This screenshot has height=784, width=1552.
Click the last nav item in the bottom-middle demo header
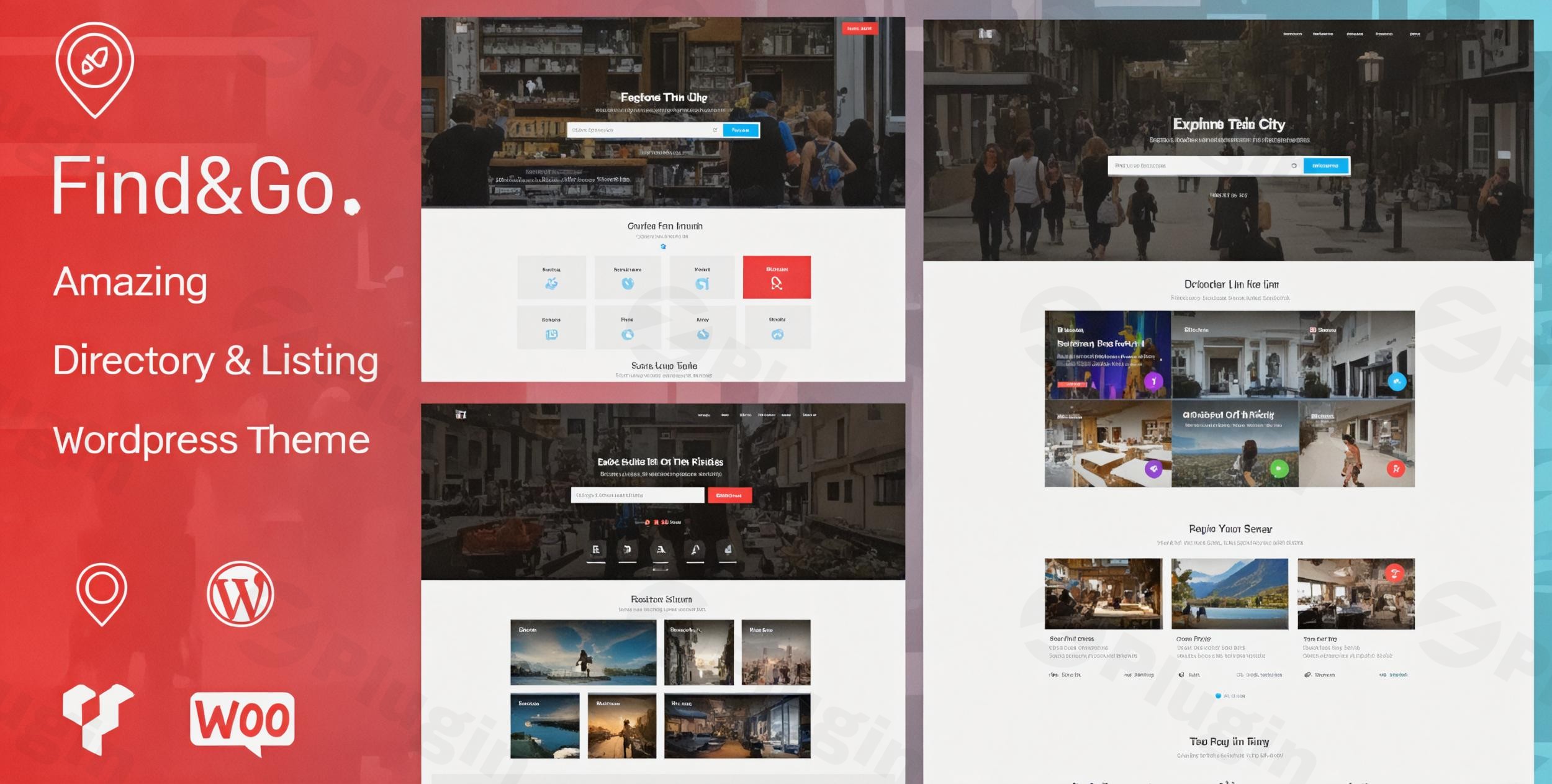coord(810,415)
